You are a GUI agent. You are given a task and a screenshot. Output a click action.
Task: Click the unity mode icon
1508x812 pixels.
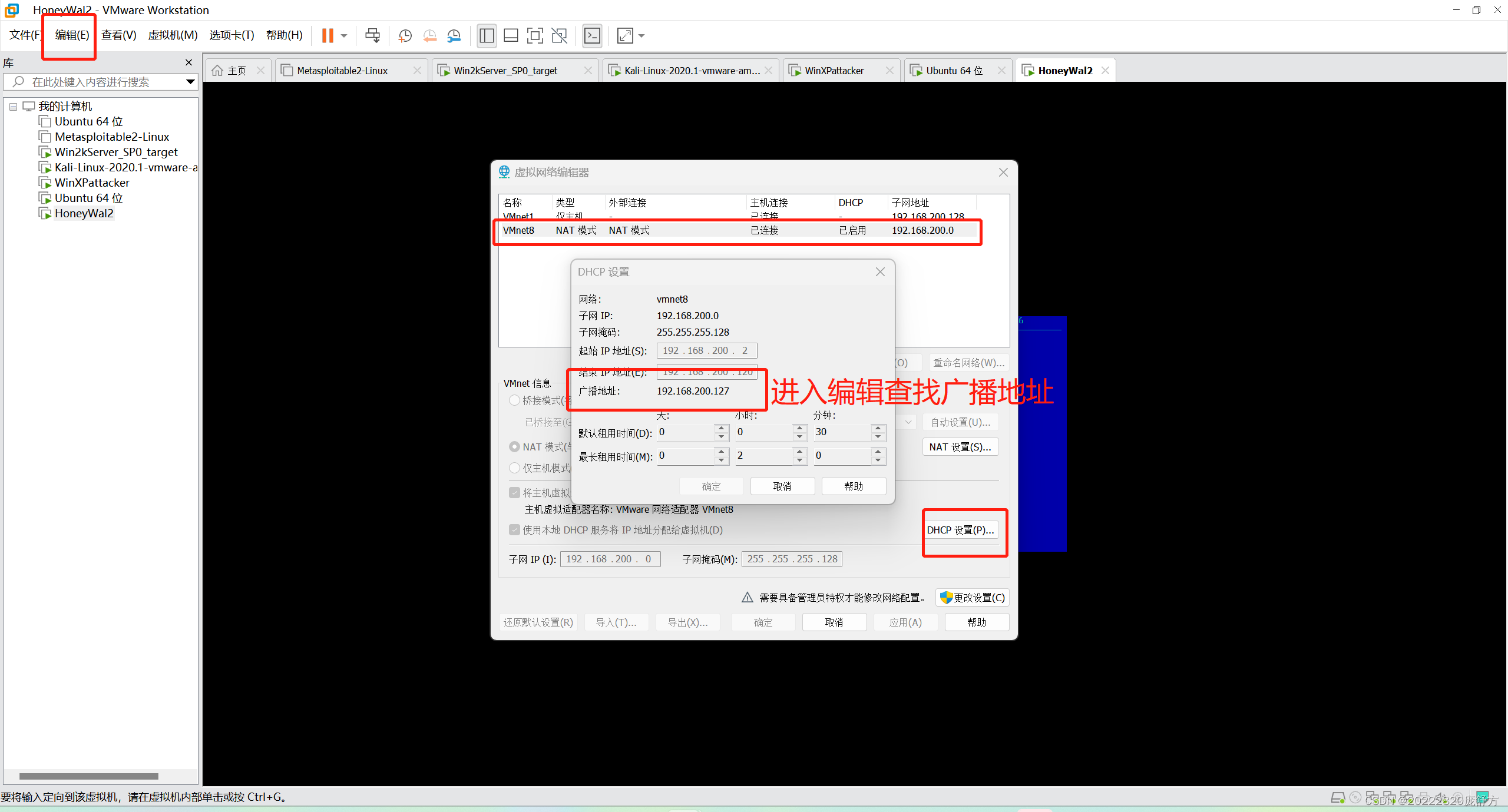[559, 35]
